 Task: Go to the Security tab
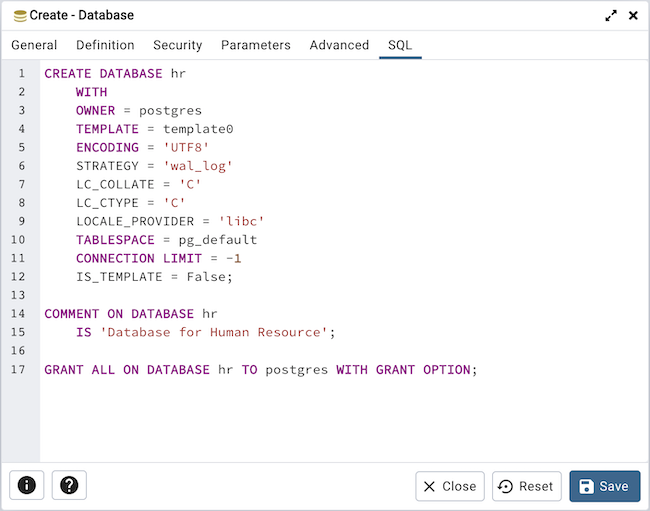tap(177, 45)
